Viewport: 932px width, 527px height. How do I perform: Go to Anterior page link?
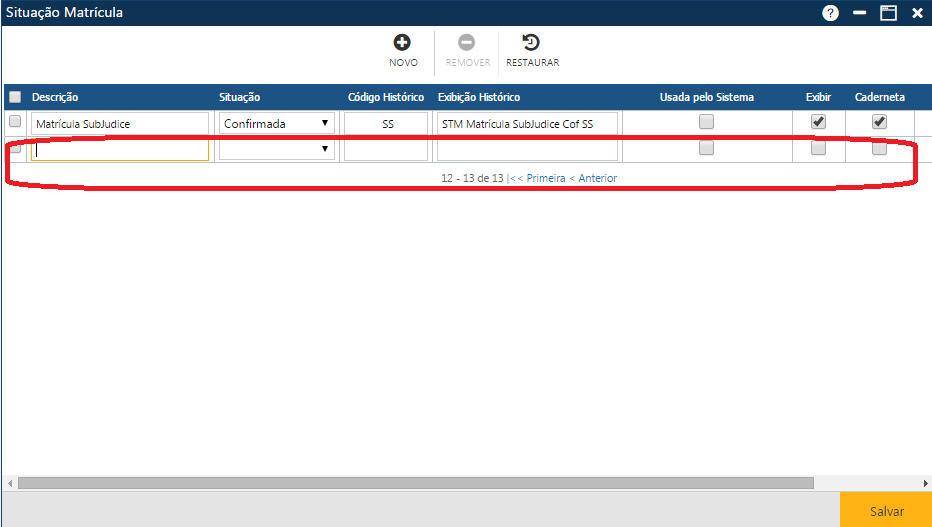point(593,178)
